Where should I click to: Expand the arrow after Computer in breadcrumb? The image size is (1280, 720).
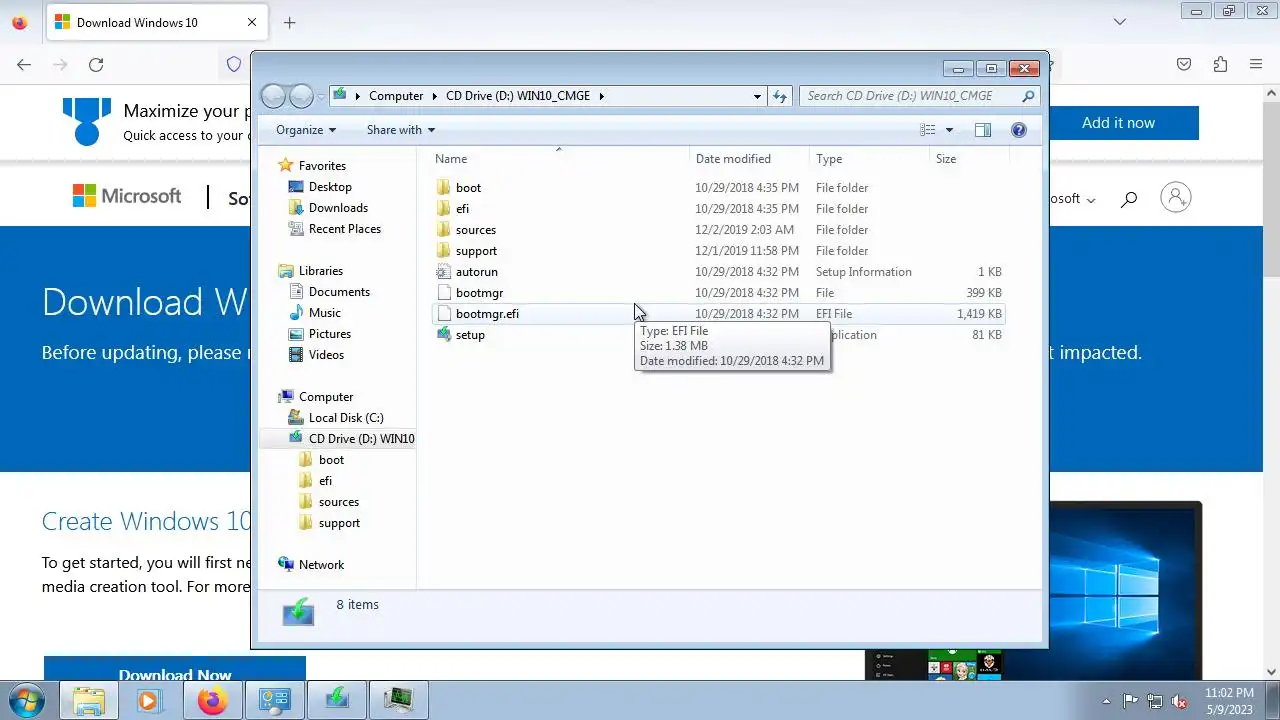(434, 96)
